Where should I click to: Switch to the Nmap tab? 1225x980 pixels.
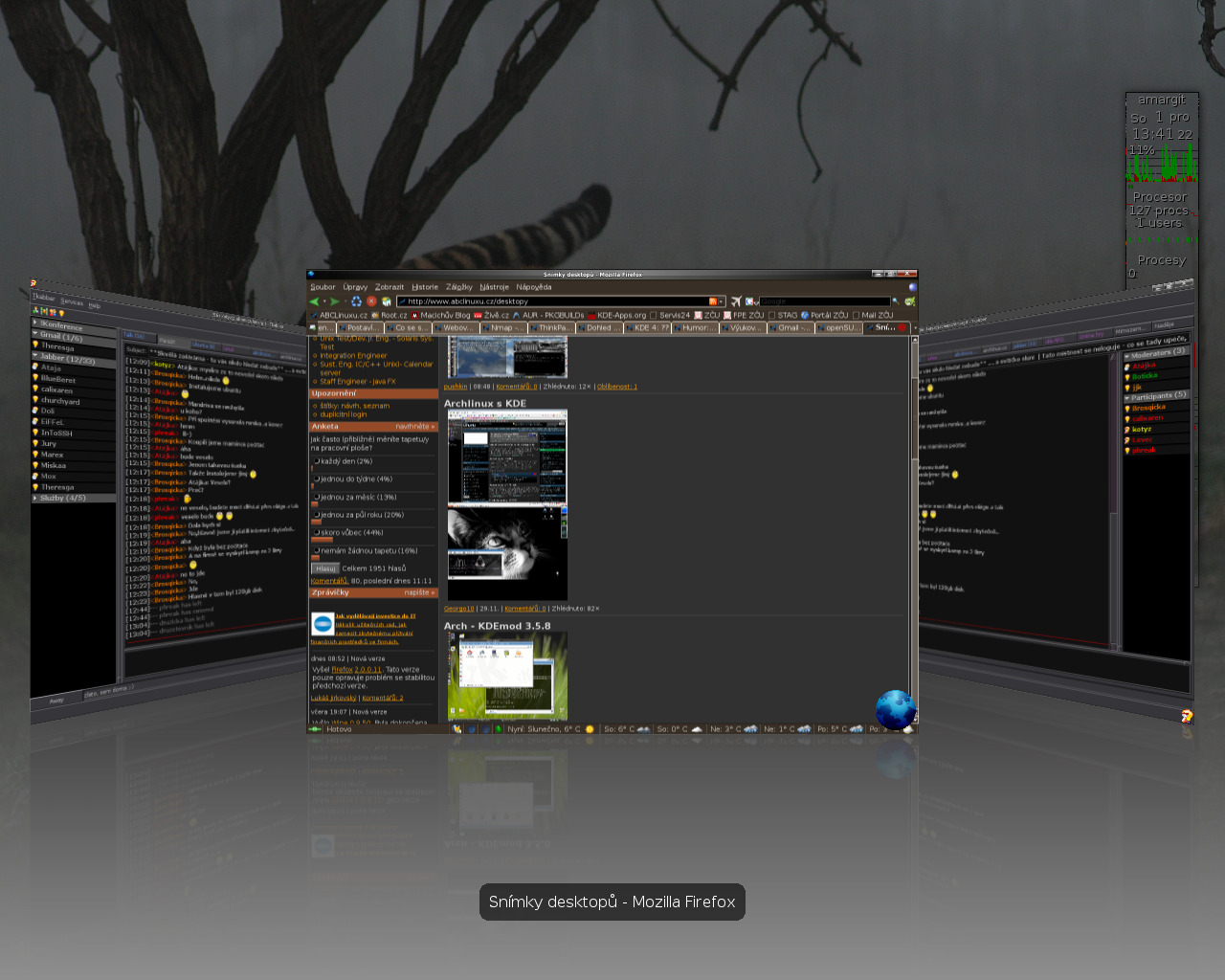[x=504, y=327]
